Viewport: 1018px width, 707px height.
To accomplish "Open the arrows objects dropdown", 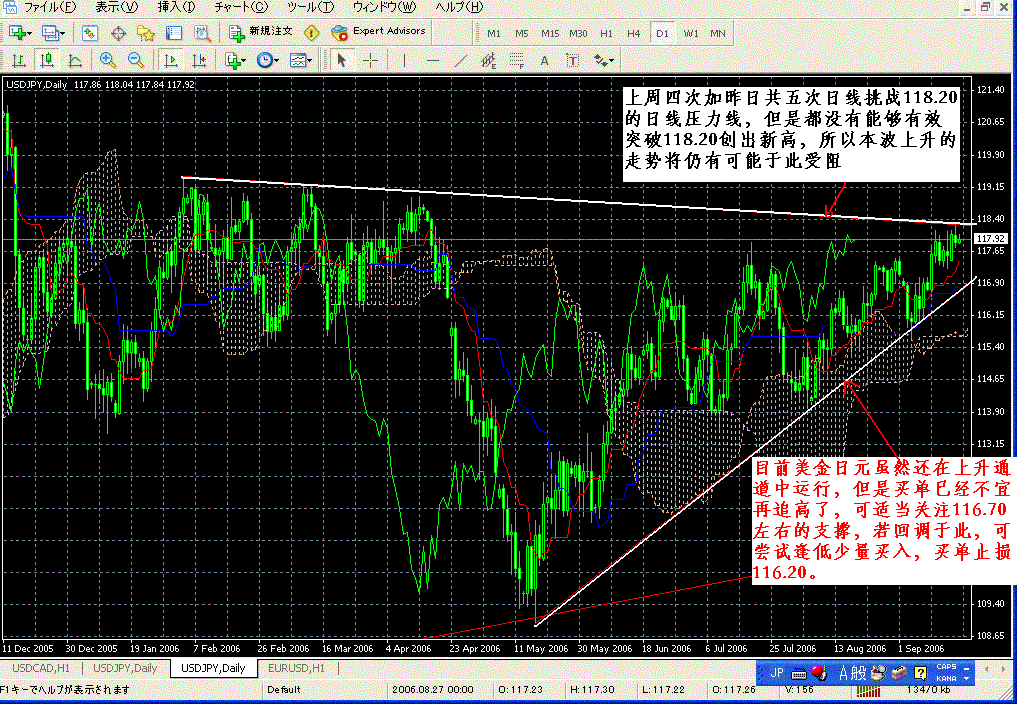I will [x=603, y=60].
